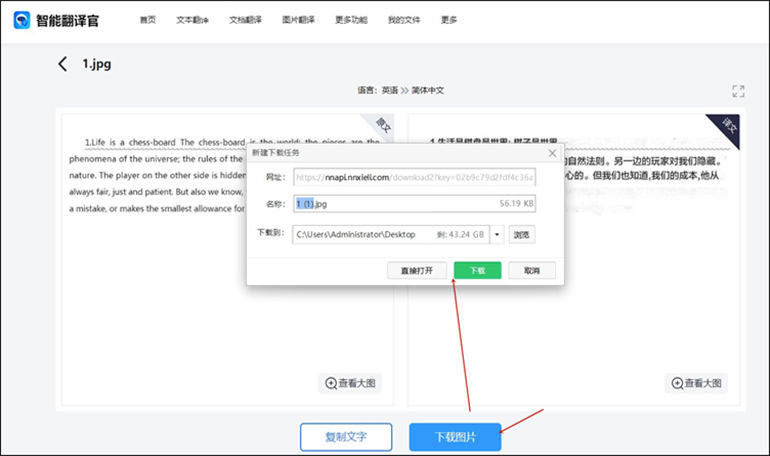Click the 直接打开 button
The width and height of the screenshot is (770, 456).
tap(417, 270)
